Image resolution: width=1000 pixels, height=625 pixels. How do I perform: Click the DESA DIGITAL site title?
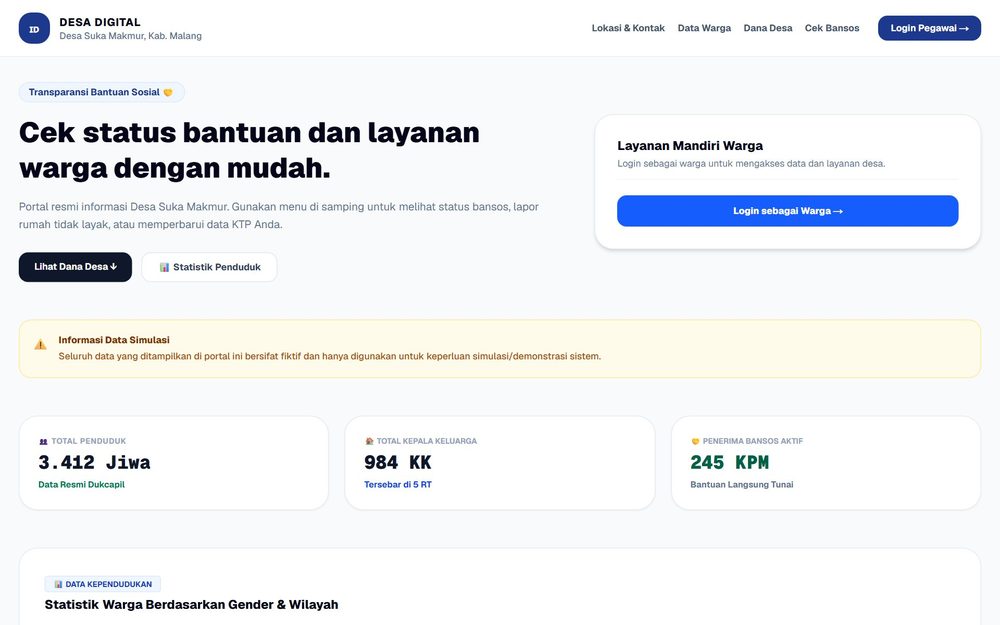tap(100, 22)
